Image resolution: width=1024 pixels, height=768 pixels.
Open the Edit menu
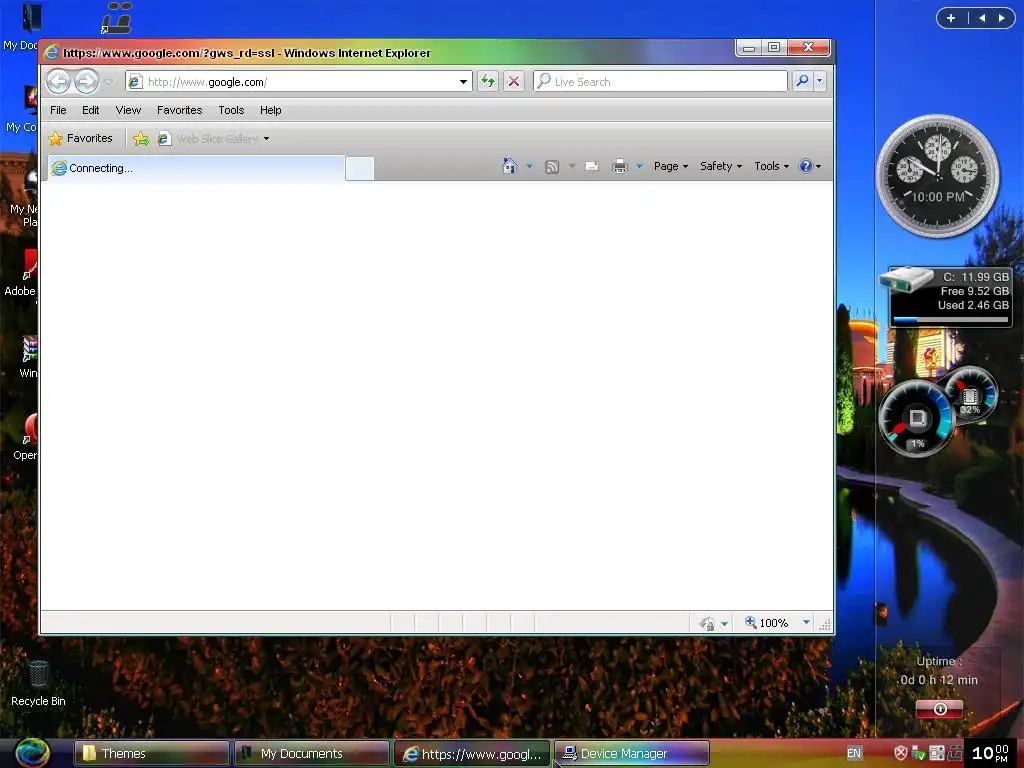click(91, 110)
